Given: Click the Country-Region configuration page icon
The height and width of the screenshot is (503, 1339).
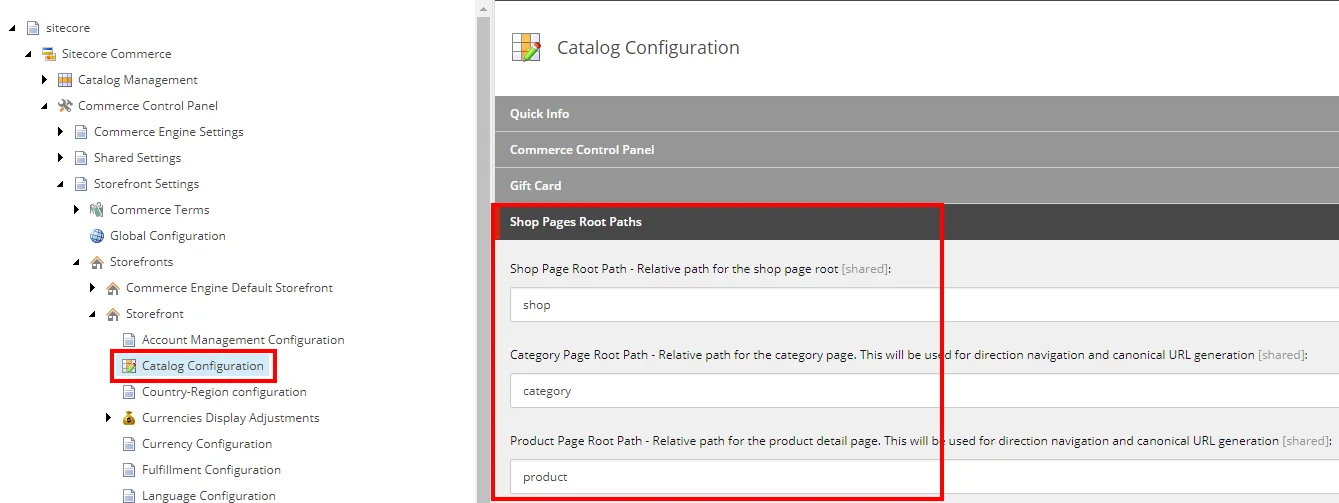Looking at the screenshot, I should (x=129, y=392).
